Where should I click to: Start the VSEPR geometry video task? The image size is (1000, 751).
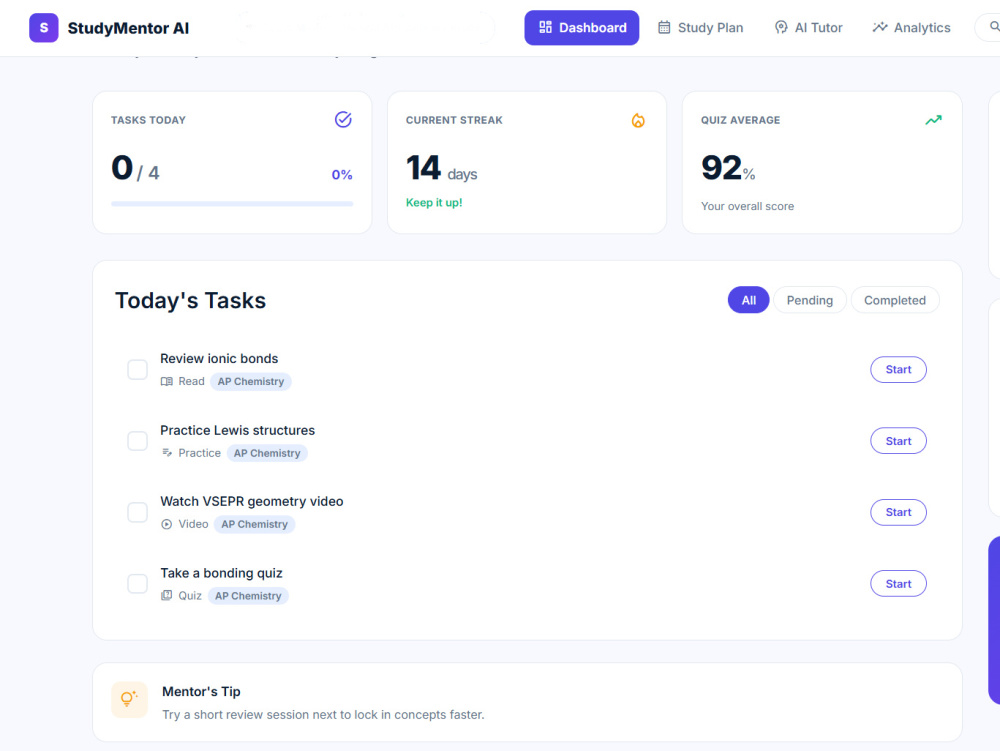(x=898, y=513)
